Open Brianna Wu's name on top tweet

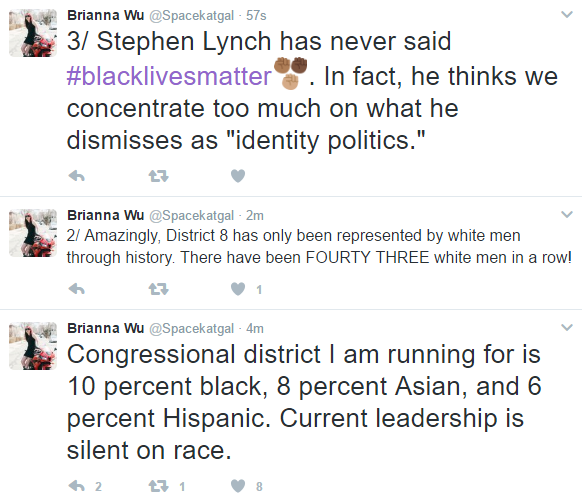[105, 15]
